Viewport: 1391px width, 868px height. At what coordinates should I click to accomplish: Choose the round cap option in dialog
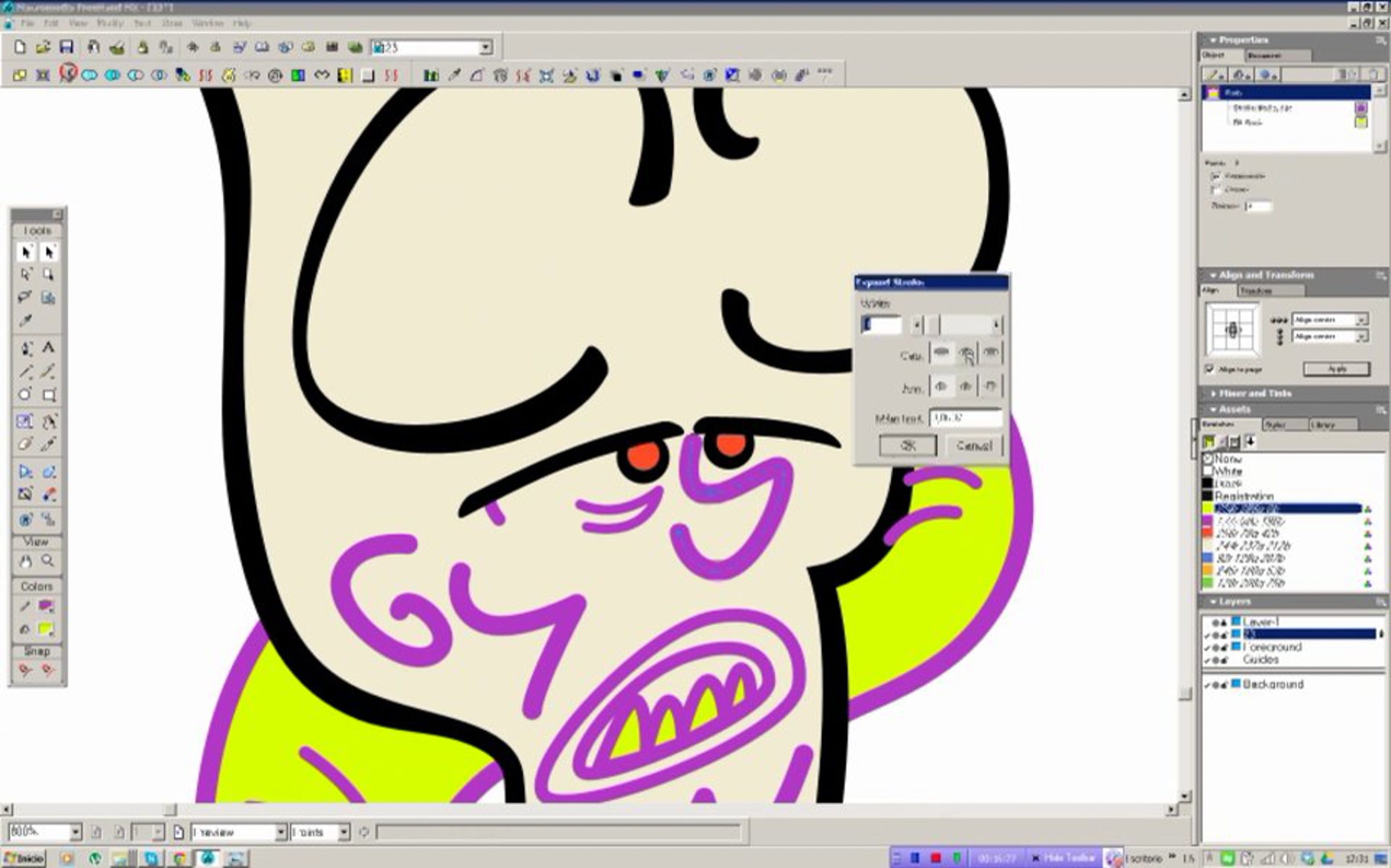pyautogui.click(x=966, y=352)
